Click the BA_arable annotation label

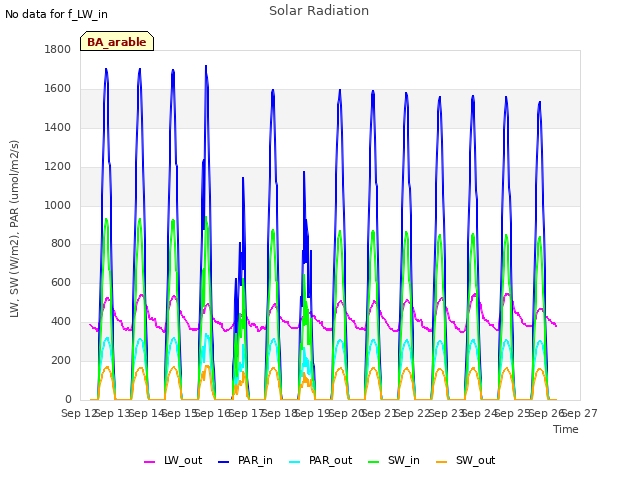117,41
